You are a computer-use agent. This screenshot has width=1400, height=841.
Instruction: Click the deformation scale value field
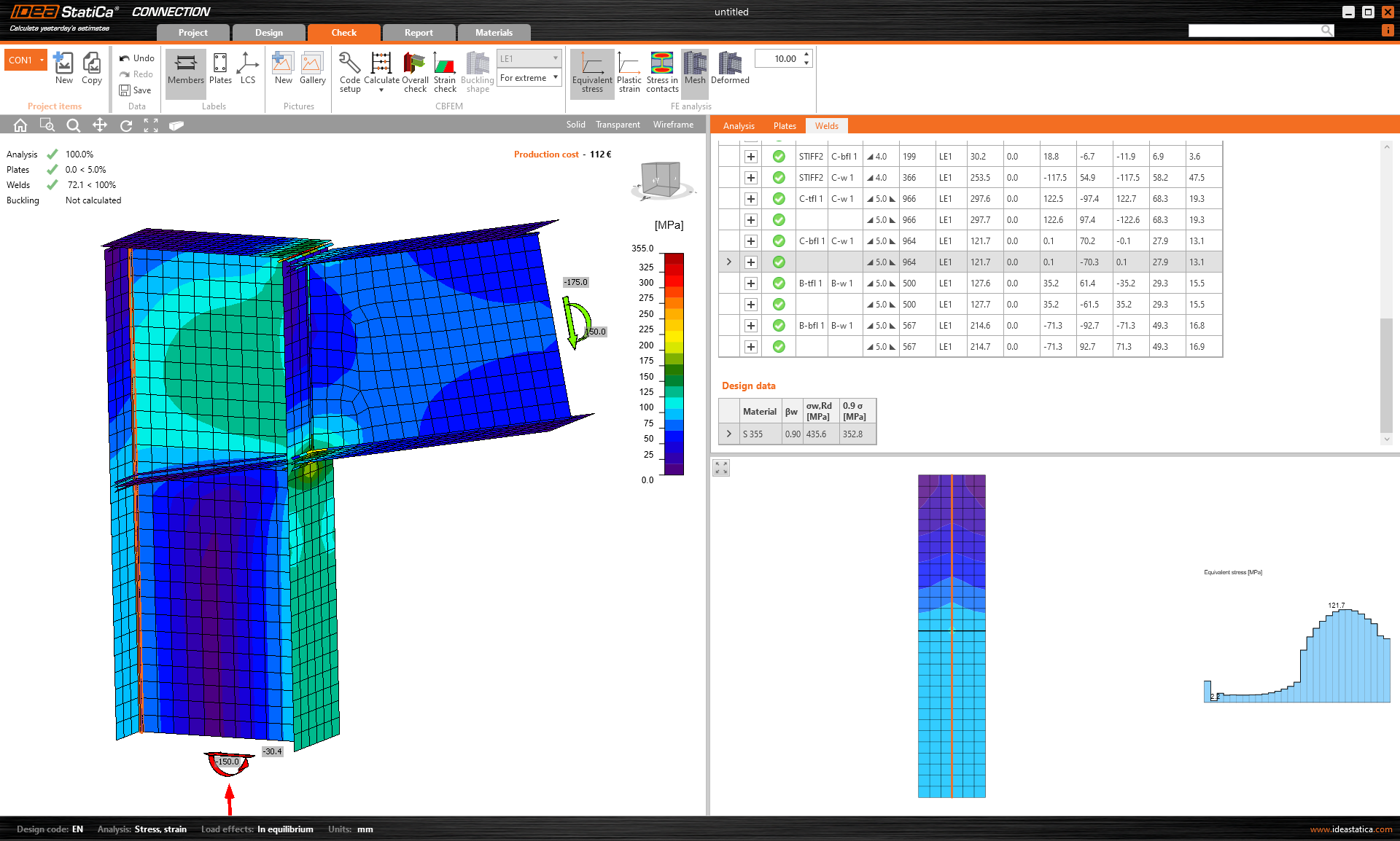[779, 59]
